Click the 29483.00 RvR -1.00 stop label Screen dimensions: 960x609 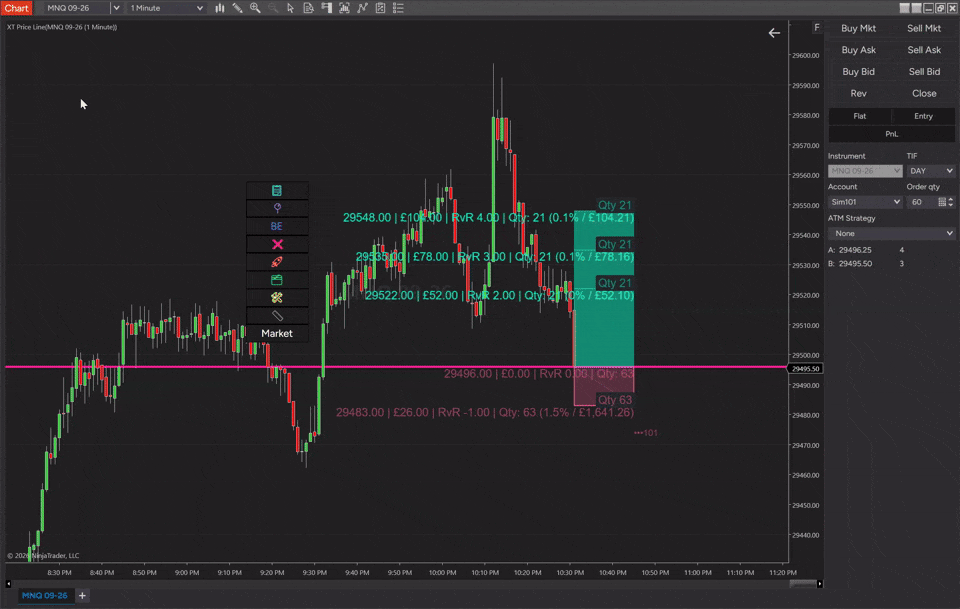click(x=485, y=413)
